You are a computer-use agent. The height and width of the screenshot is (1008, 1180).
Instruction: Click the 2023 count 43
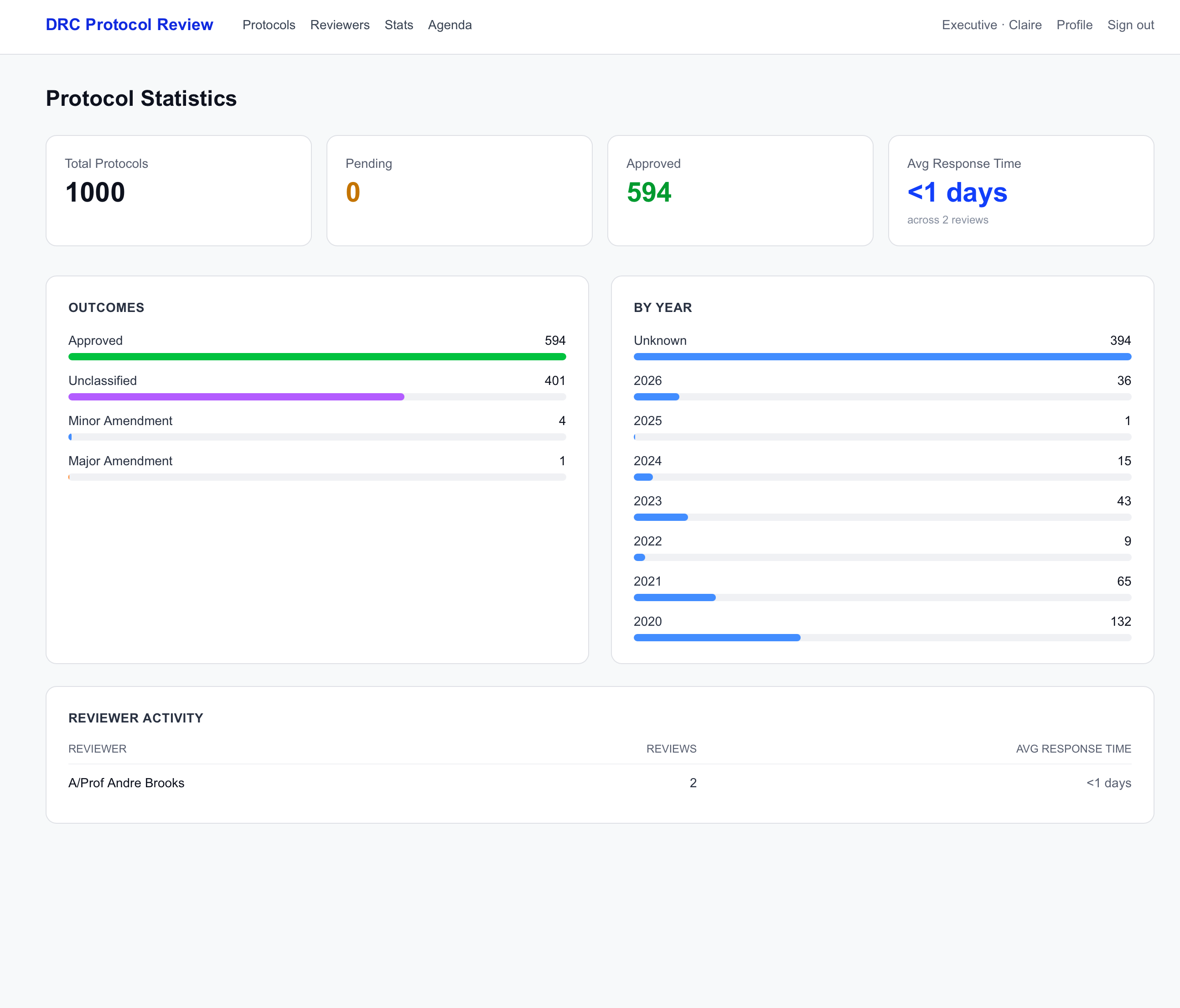click(1124, 501)
